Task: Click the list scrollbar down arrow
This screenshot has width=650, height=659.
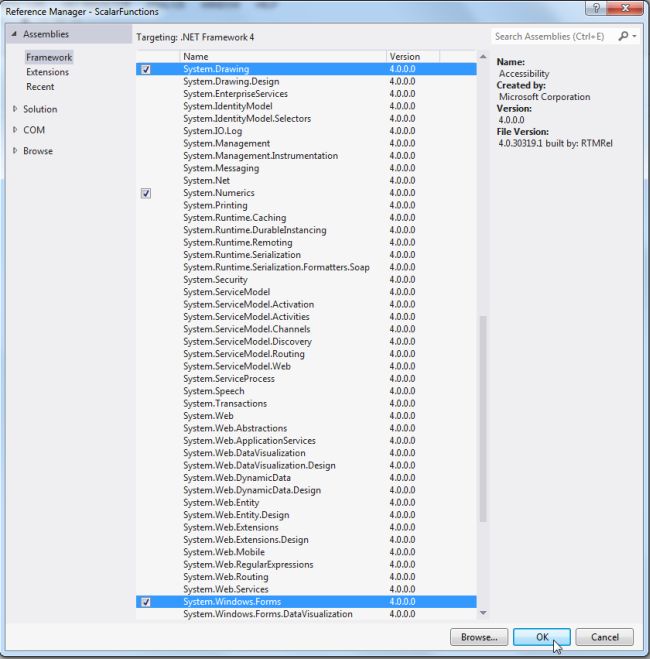Action: tap(483, 613)
